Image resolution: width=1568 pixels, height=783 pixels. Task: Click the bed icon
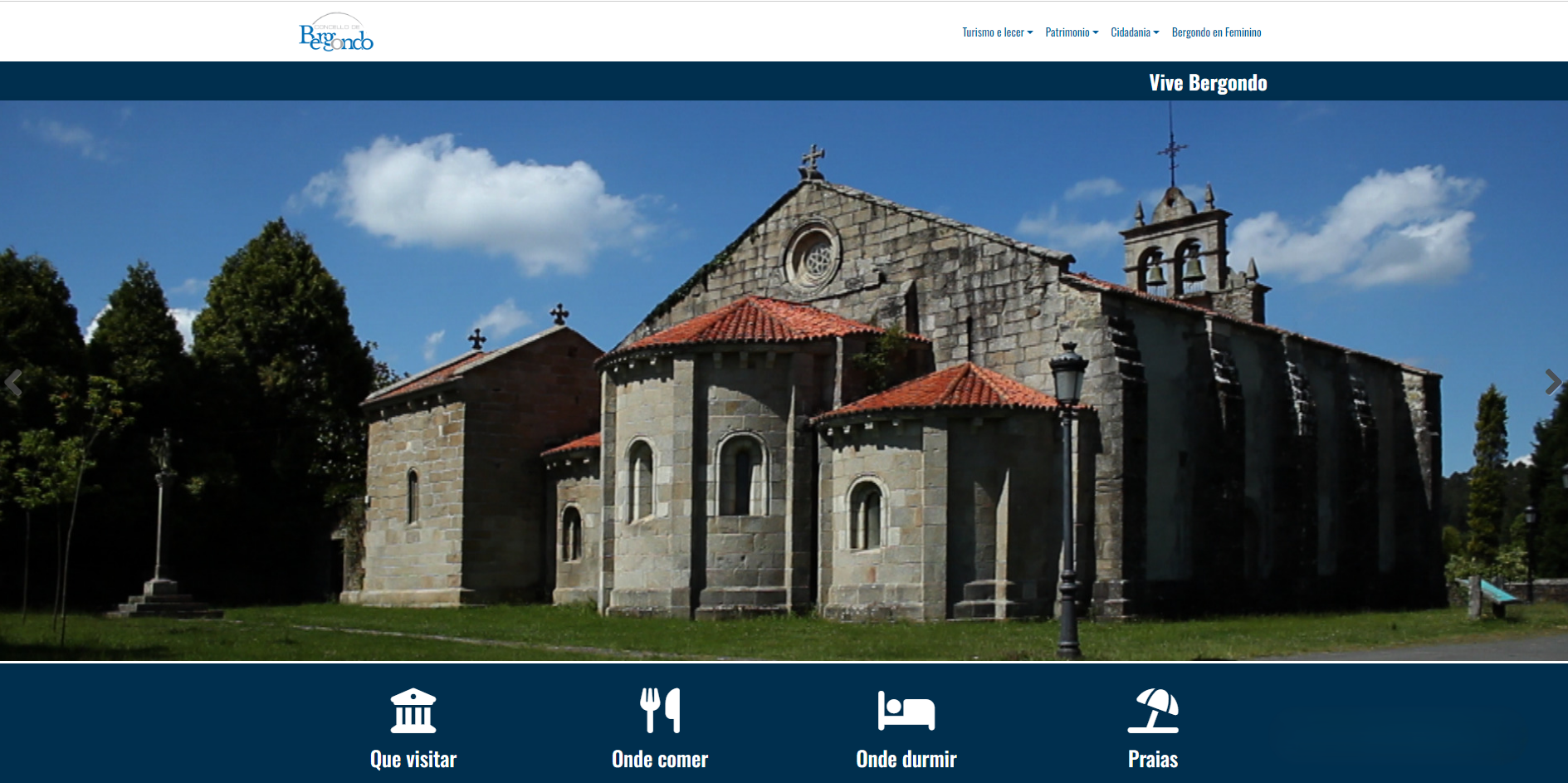906,711
